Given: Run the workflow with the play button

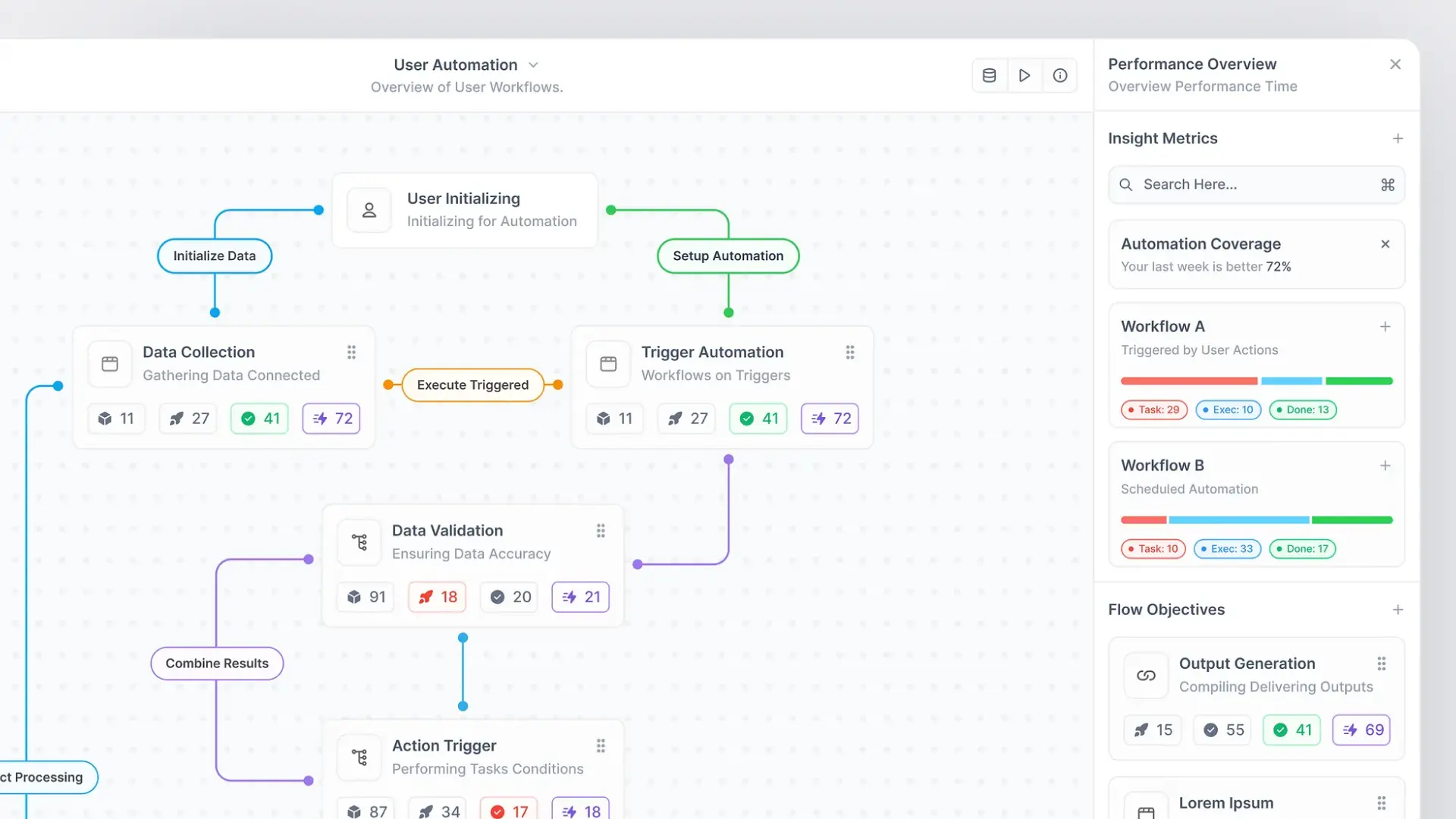Looking at the screenshot, I should coord(1025,75).
